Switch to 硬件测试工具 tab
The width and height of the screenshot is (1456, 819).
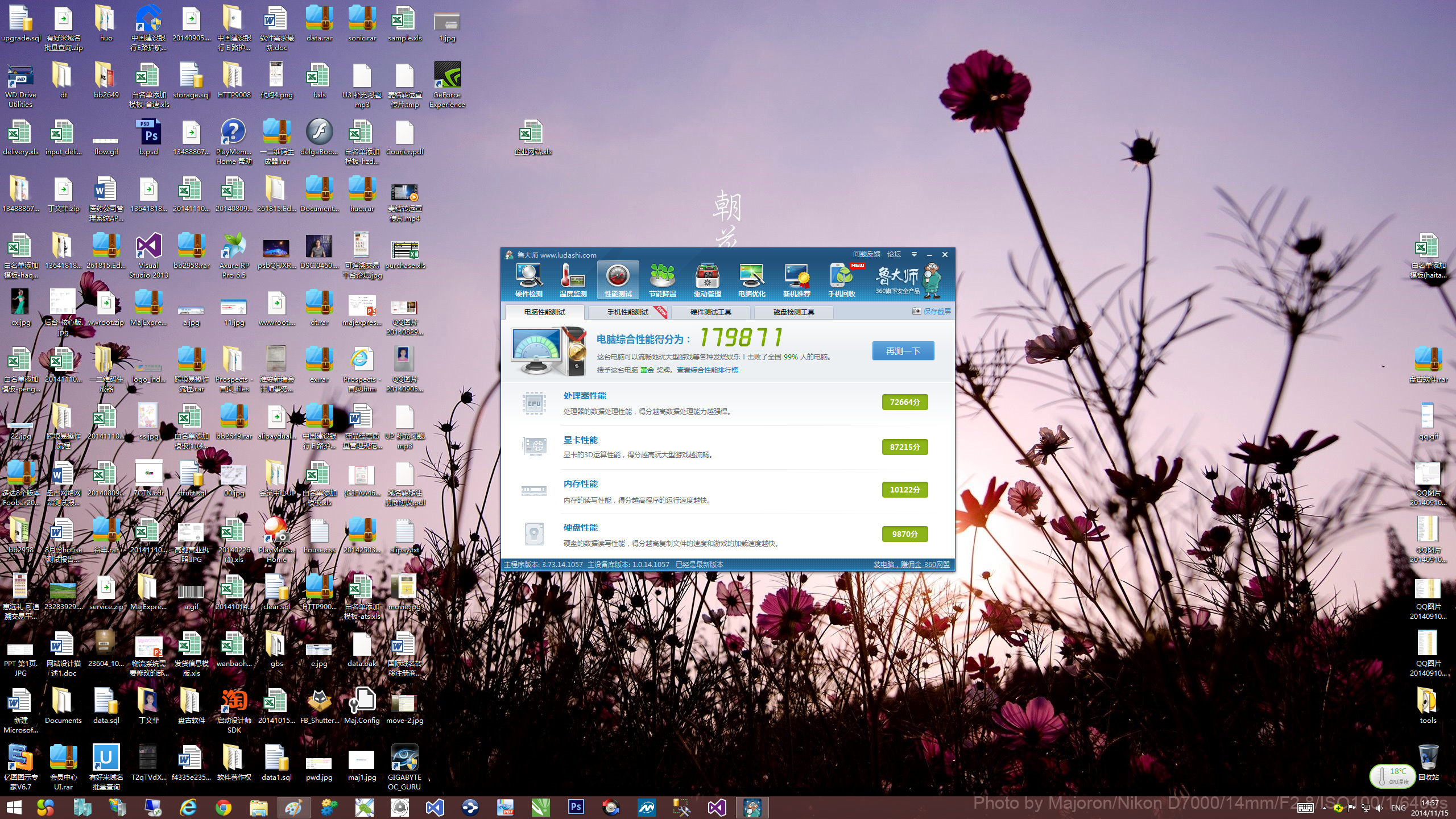coord(710,312)
